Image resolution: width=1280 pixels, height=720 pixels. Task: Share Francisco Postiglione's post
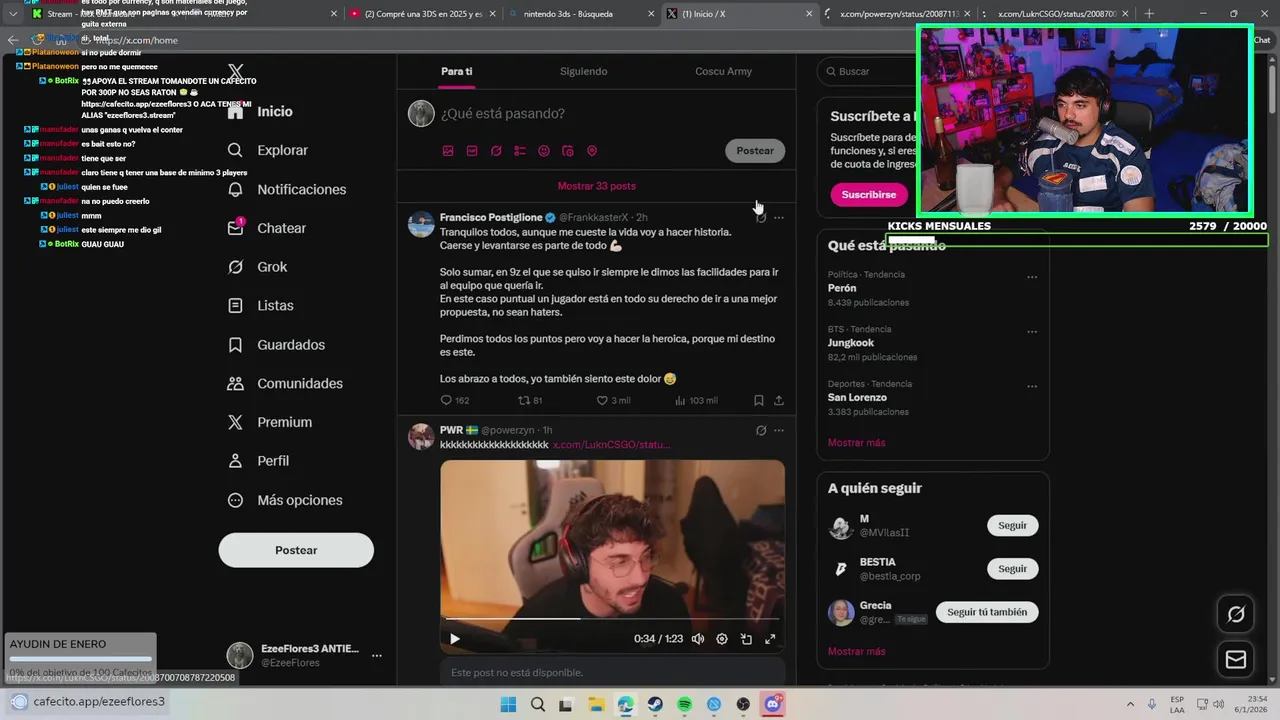(779, 400)
